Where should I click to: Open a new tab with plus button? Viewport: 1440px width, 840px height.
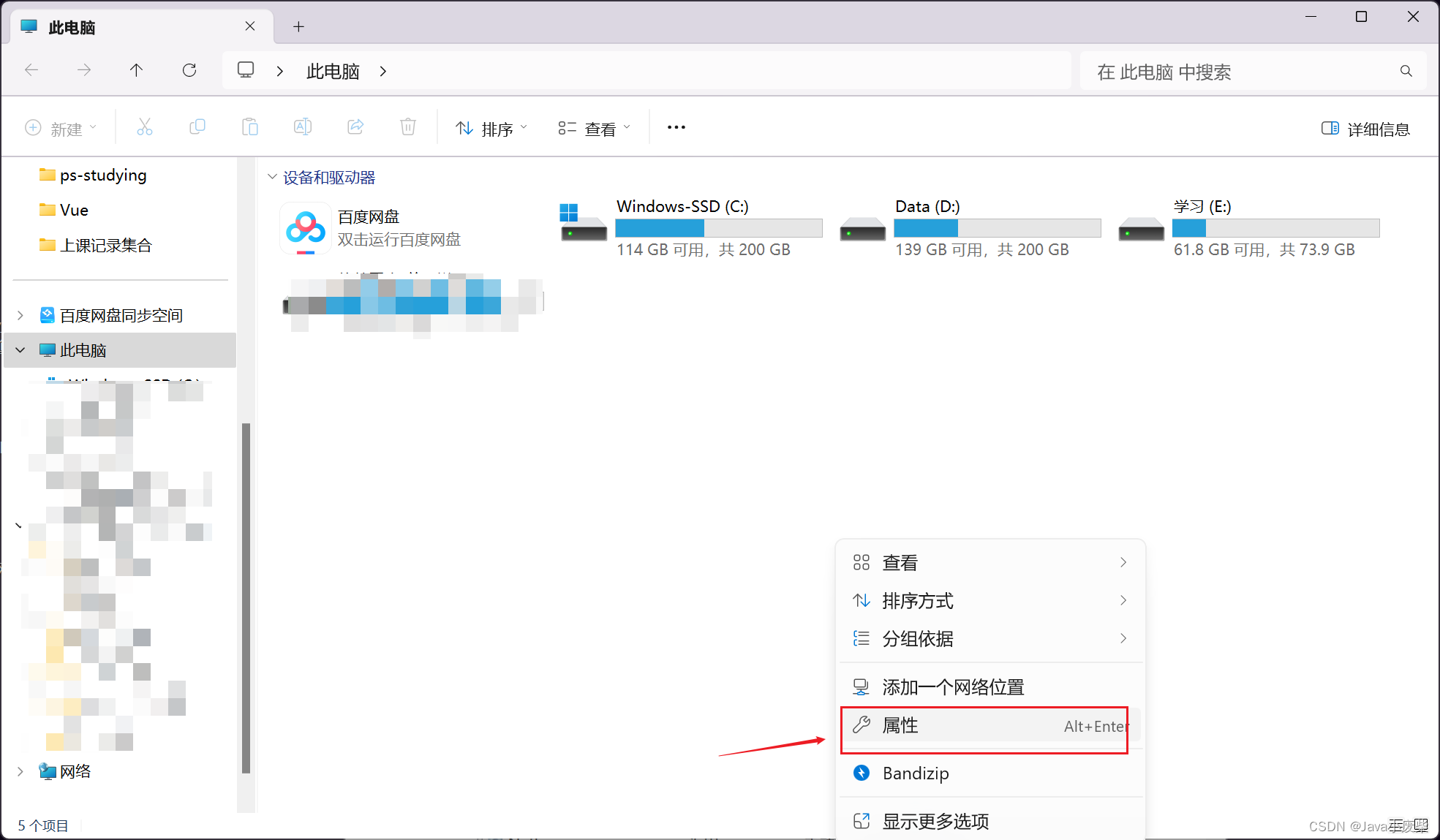click(x=298, y=27)
